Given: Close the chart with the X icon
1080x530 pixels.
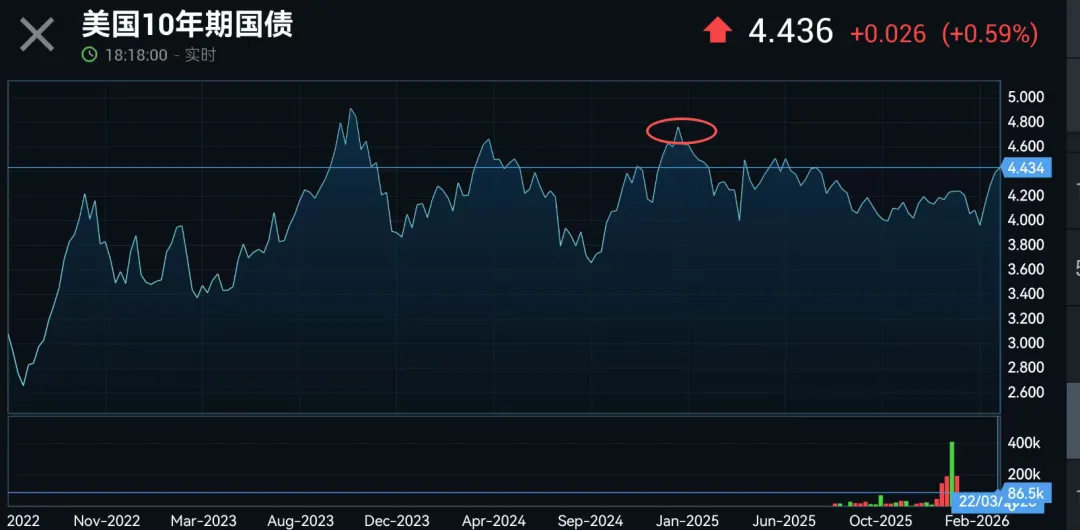Looking at the screenshot, I should pos(37,34).
